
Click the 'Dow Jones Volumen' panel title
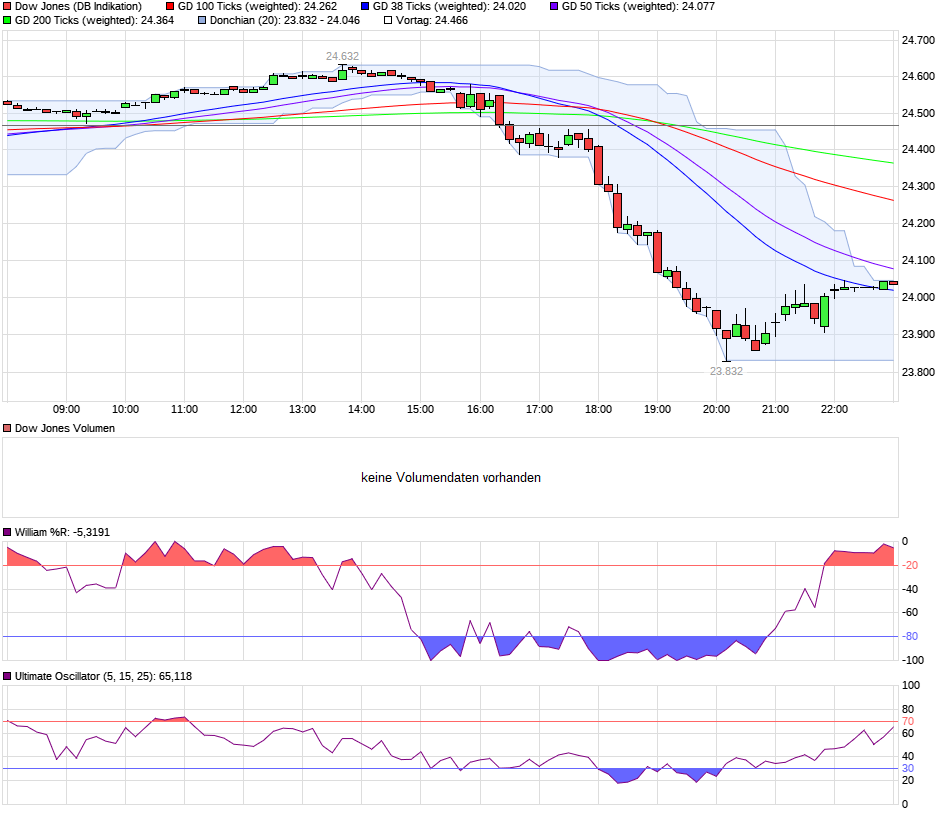(65, 429)
